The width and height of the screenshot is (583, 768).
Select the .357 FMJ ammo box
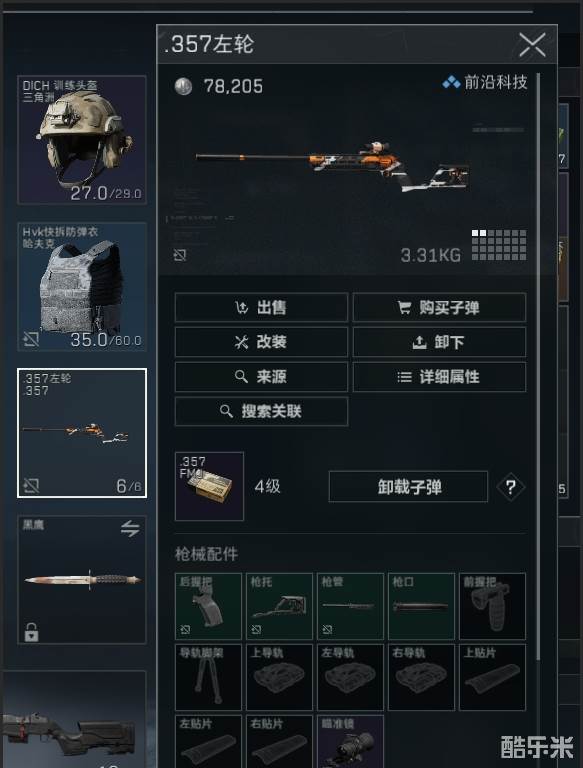coord(209,486)
